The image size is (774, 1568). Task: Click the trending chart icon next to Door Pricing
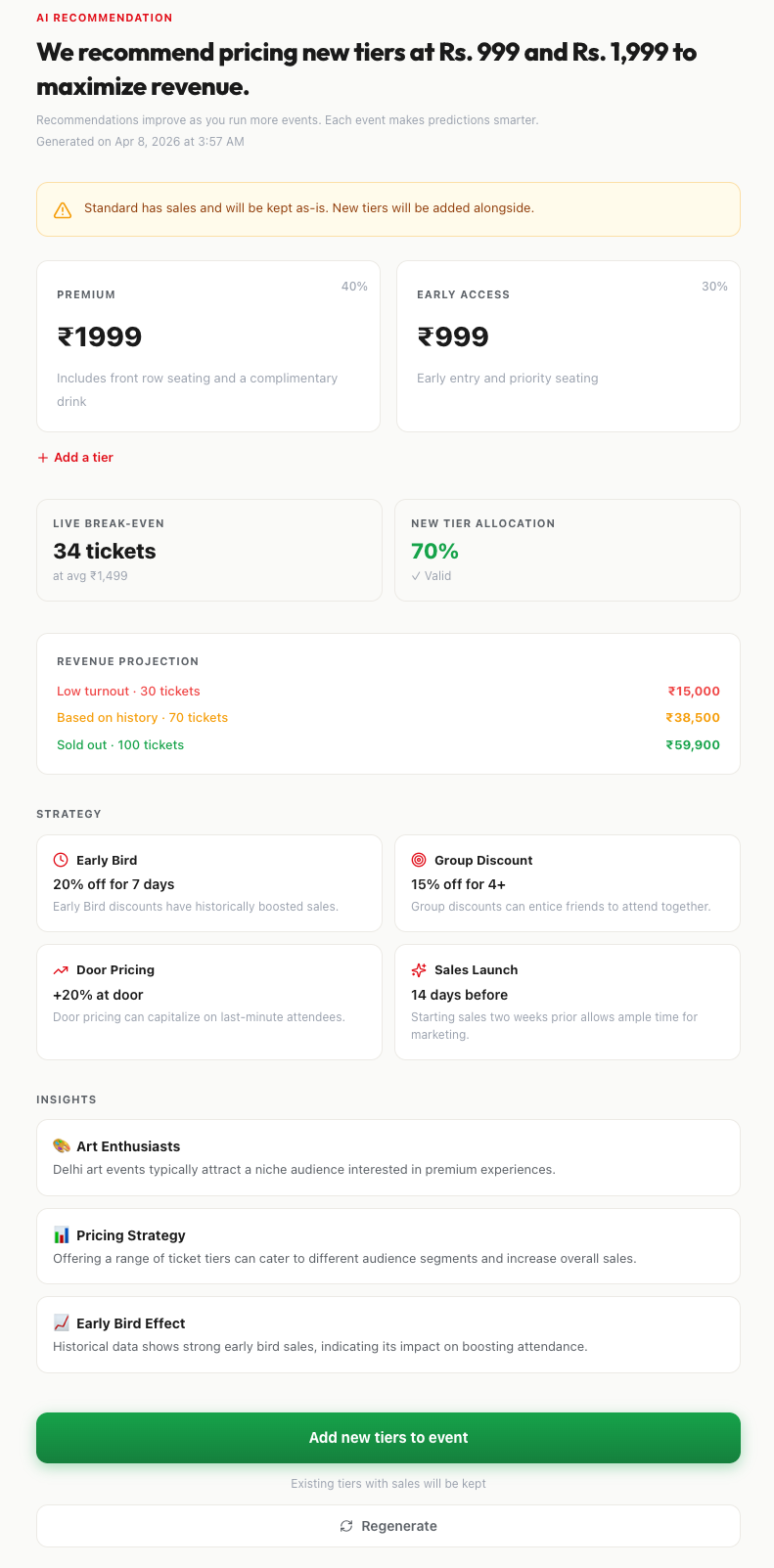click(x=61, y=969)
